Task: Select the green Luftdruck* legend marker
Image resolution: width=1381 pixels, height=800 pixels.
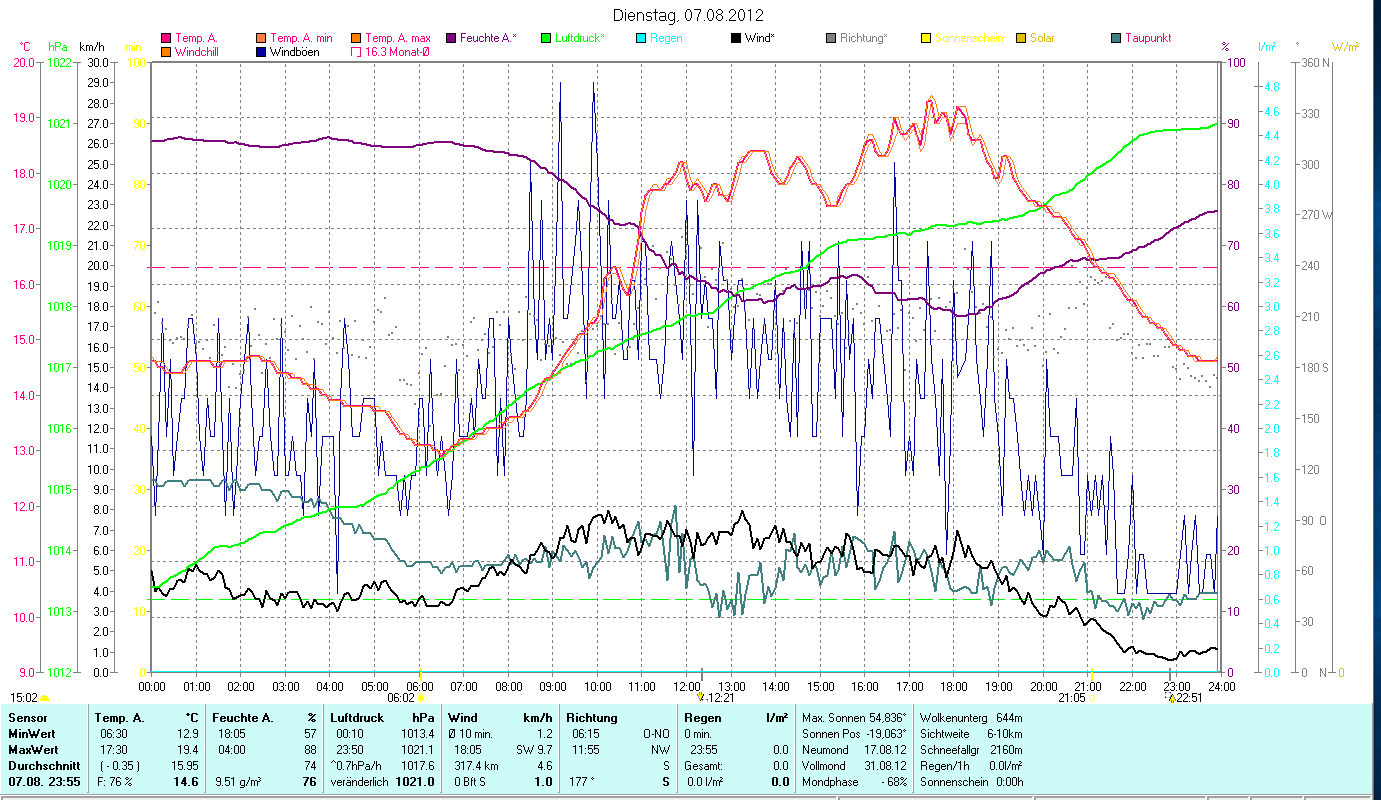Action: [x=546, y=39]
